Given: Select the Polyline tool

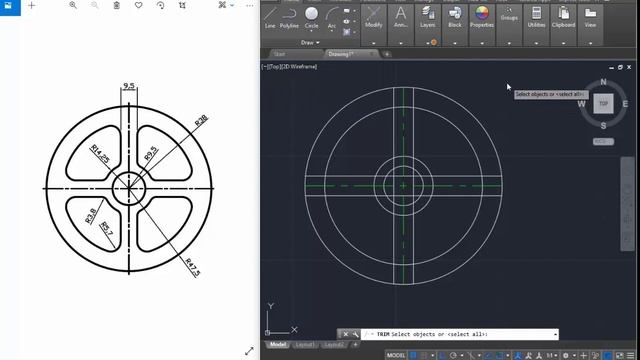Looking at the screenshot, I should click(289, 18).
